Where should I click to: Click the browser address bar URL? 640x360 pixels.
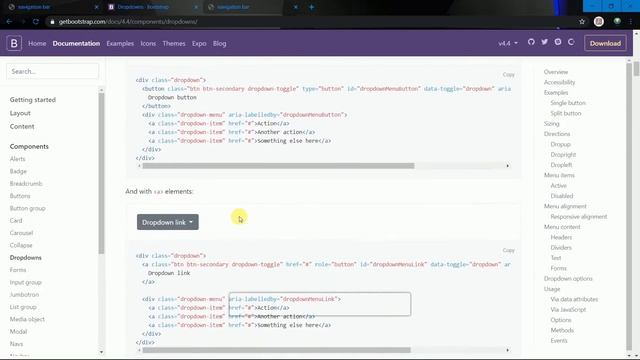click(x=128, y=22)
